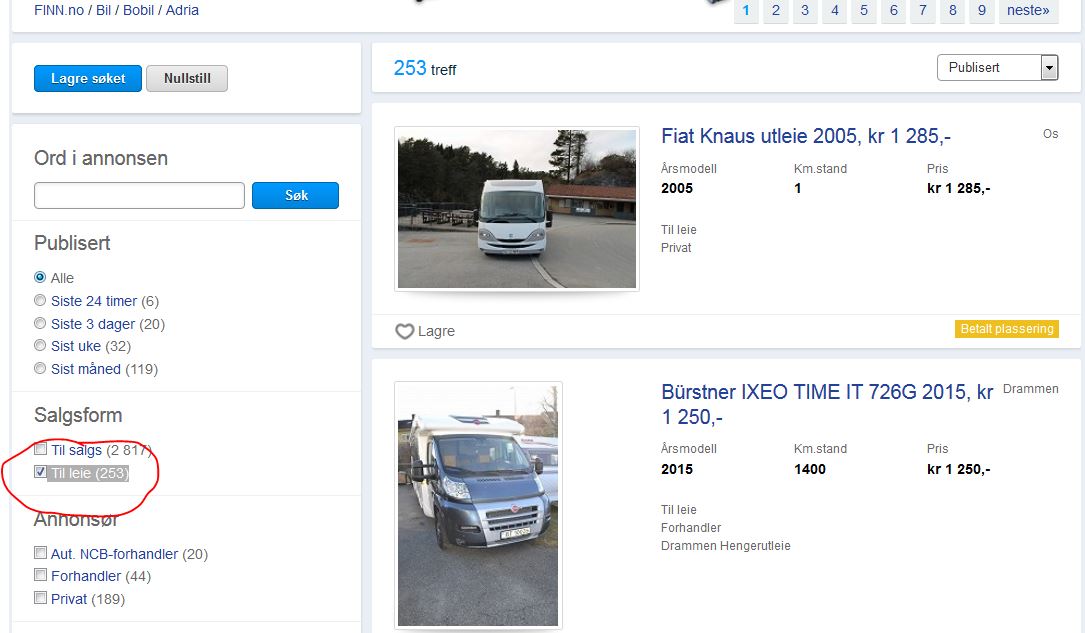Open the Bobil breadcrumb link
This screenshot has height=633, width=1085.
click(x=138, y=10)
